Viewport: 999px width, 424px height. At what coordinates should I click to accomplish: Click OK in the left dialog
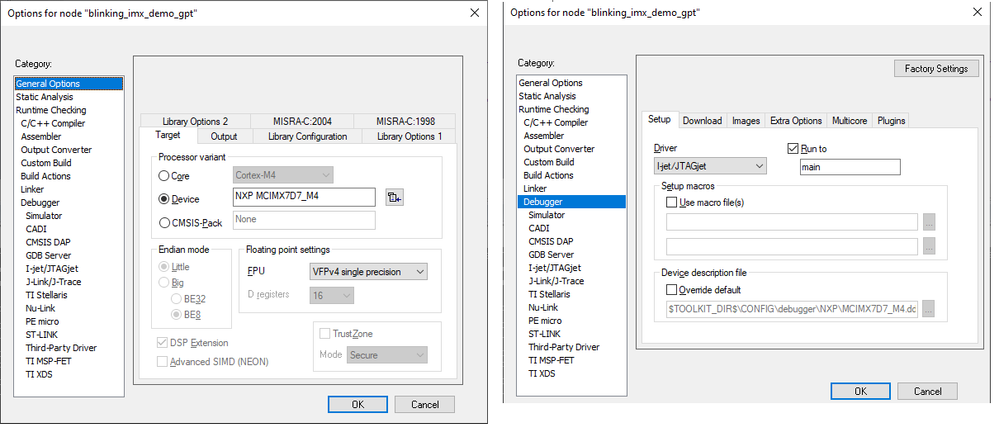(x=357, y=404)
